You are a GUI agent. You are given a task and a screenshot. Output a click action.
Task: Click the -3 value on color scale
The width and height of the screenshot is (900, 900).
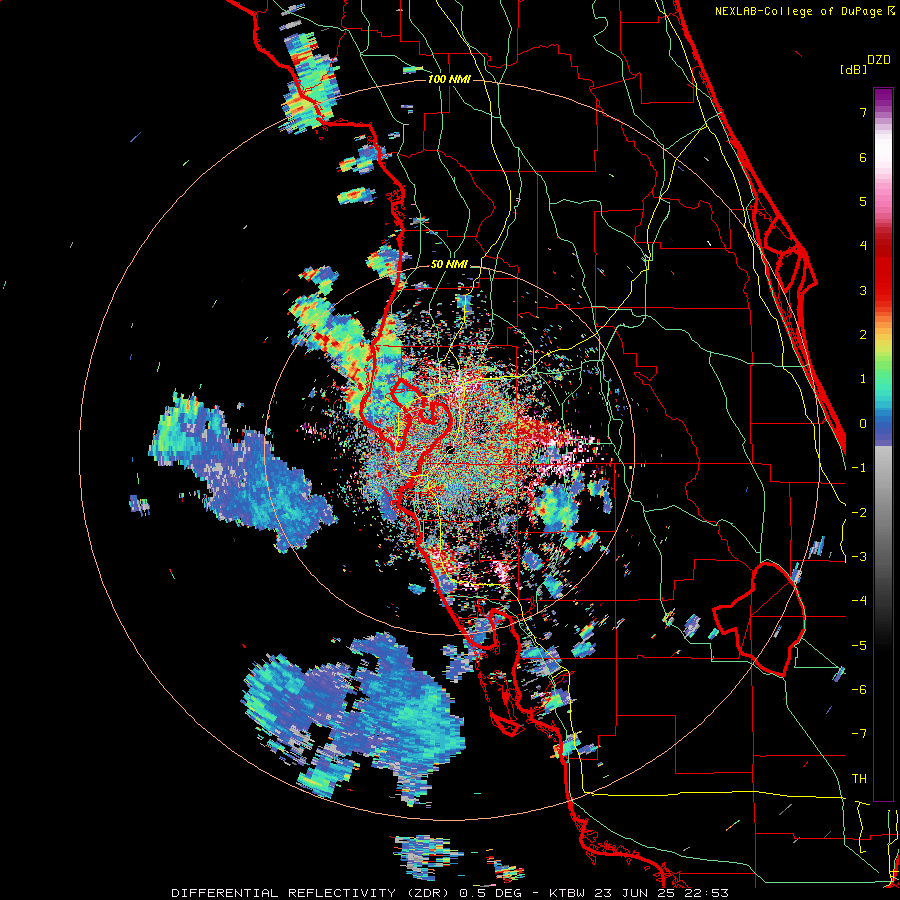click(x=859, y=557)
